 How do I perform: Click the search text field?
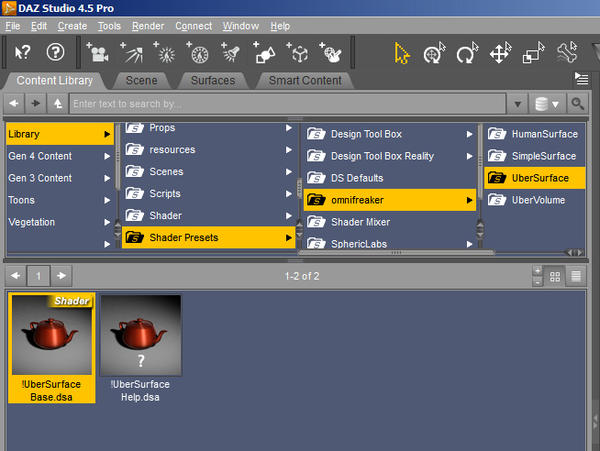pyautogui.click(x=287, y=104)
